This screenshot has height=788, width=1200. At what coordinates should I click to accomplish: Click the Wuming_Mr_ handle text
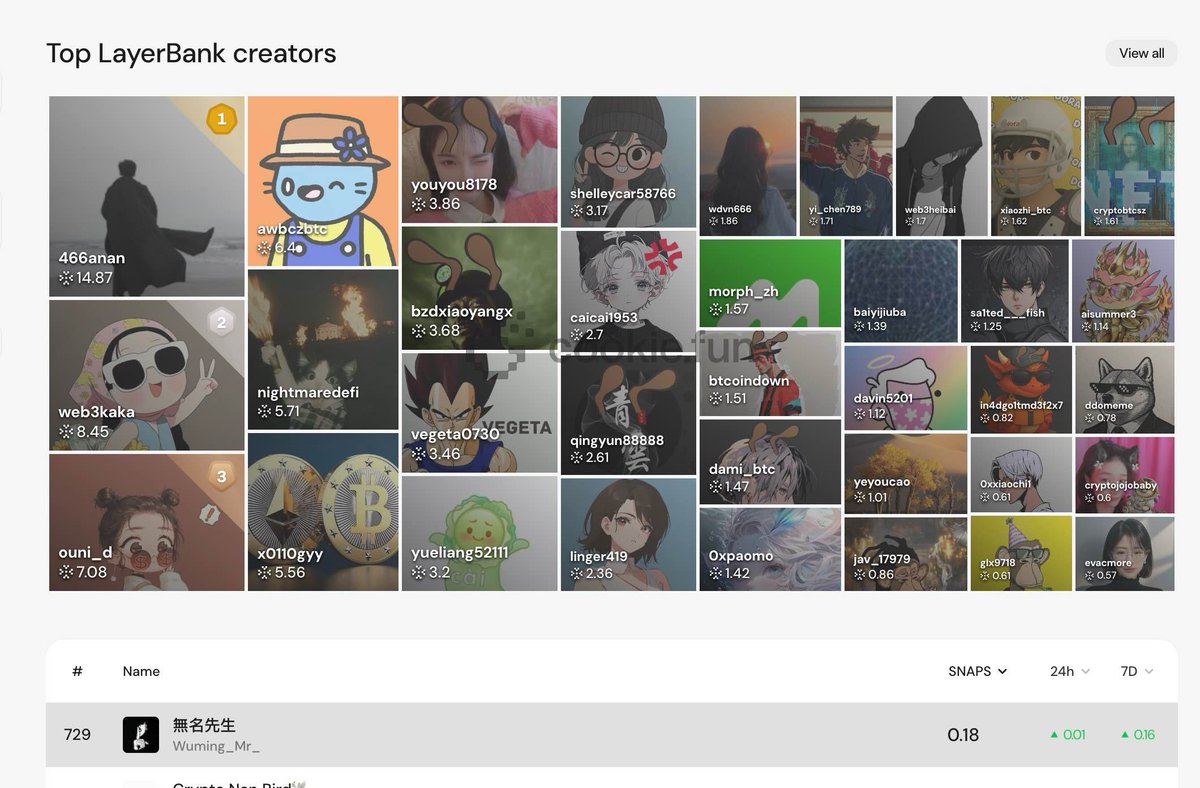pos(216,746)
